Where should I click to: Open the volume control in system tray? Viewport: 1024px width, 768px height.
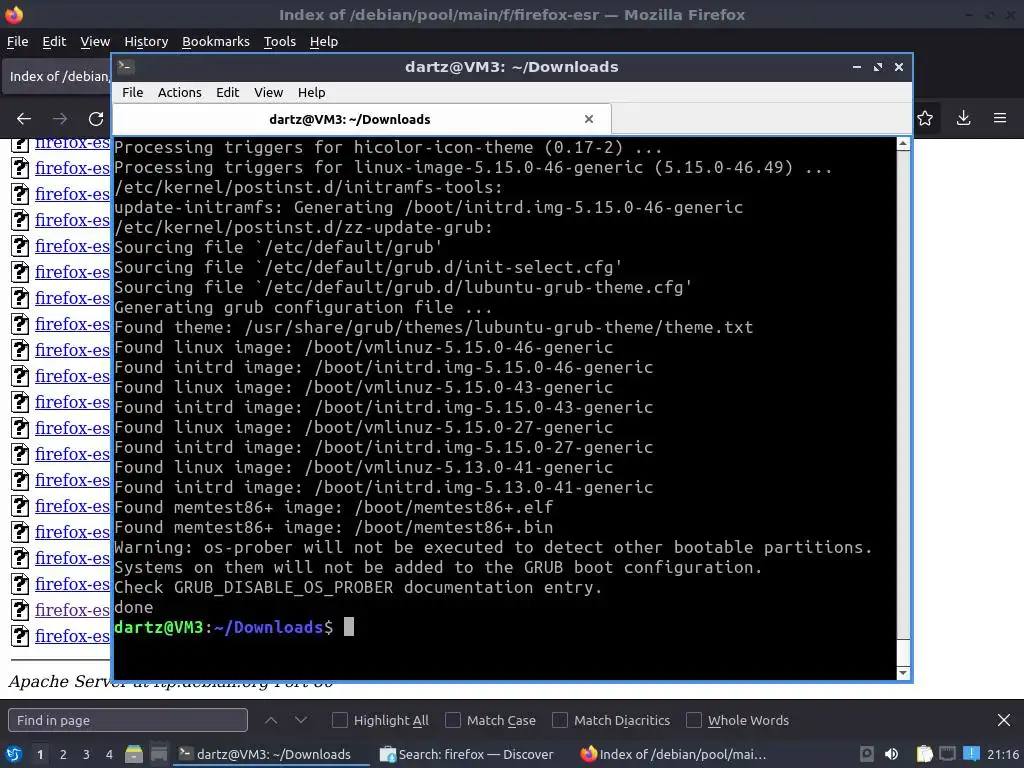(891, 754)
